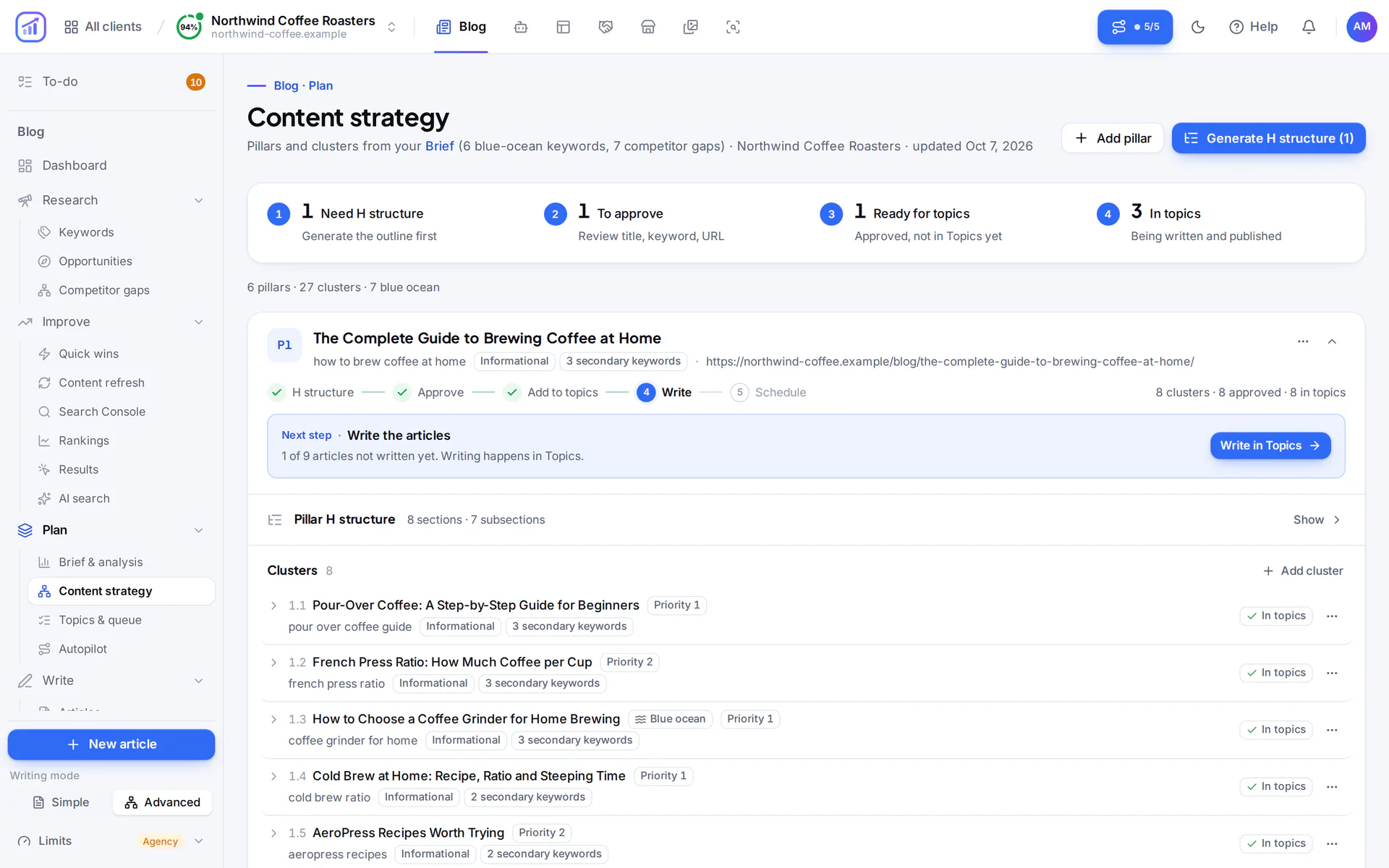
Task: Open the All clients view
Action: pos(103,27)
